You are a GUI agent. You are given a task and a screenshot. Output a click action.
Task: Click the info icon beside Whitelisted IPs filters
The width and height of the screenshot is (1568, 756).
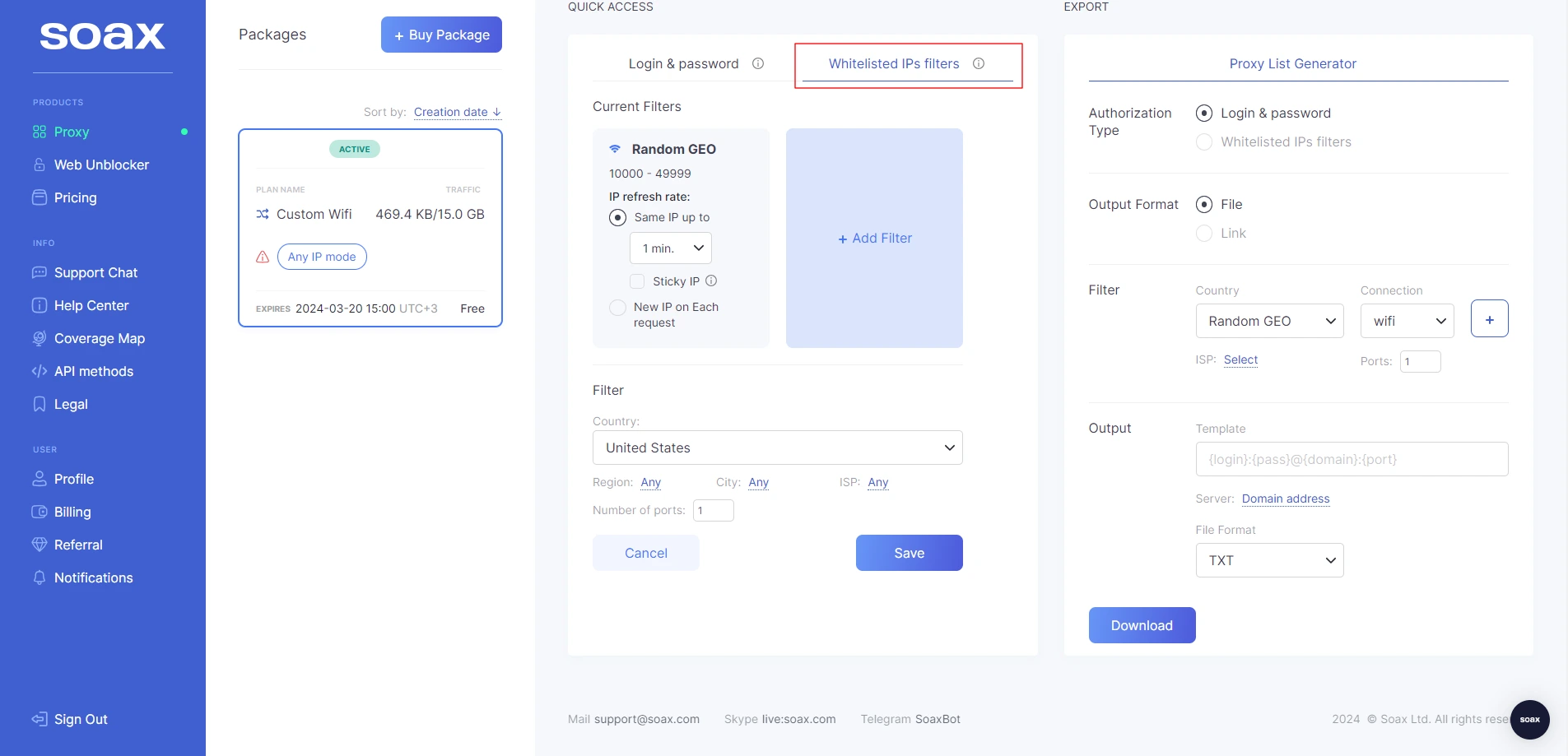point(979,63)
